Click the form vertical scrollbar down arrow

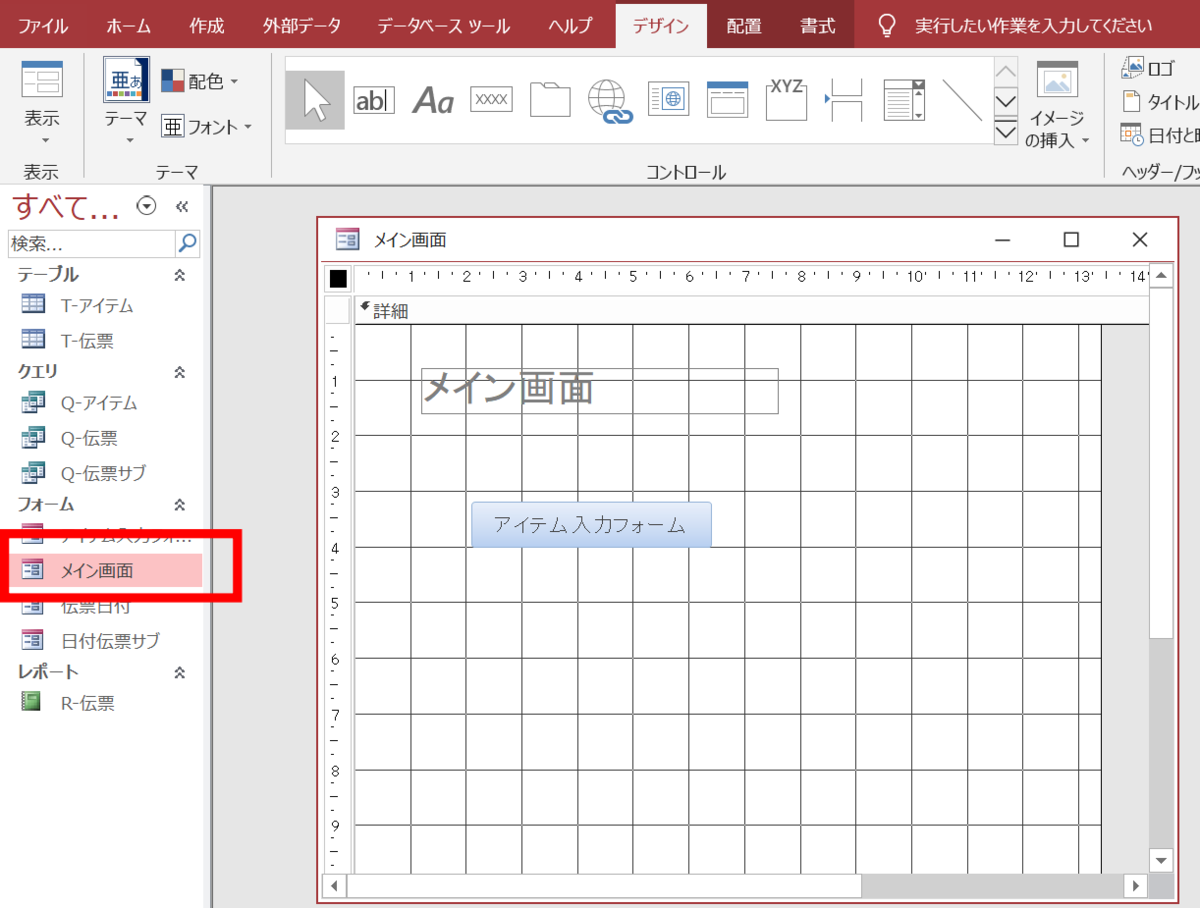(1160, 860)
